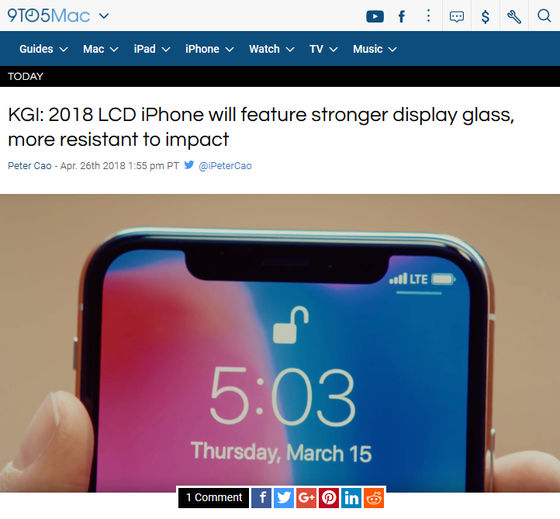This screenshot has height=519, width=560.
Task: Click the iPhone X hero image
Action: click(280, 343)
